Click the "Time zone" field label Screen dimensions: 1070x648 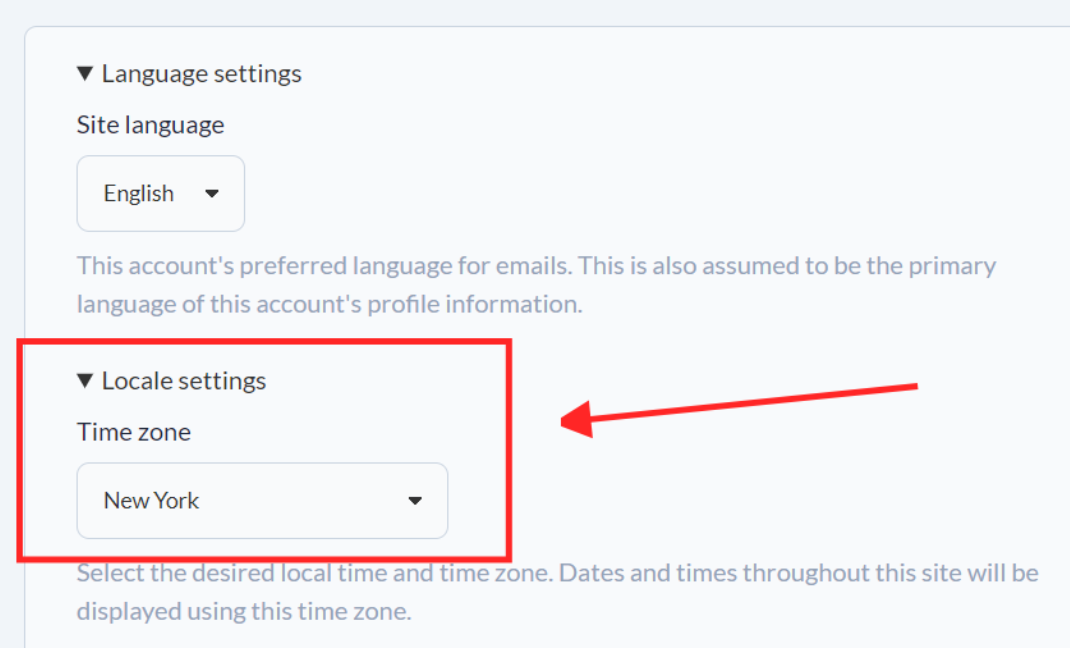coord(133,432)
